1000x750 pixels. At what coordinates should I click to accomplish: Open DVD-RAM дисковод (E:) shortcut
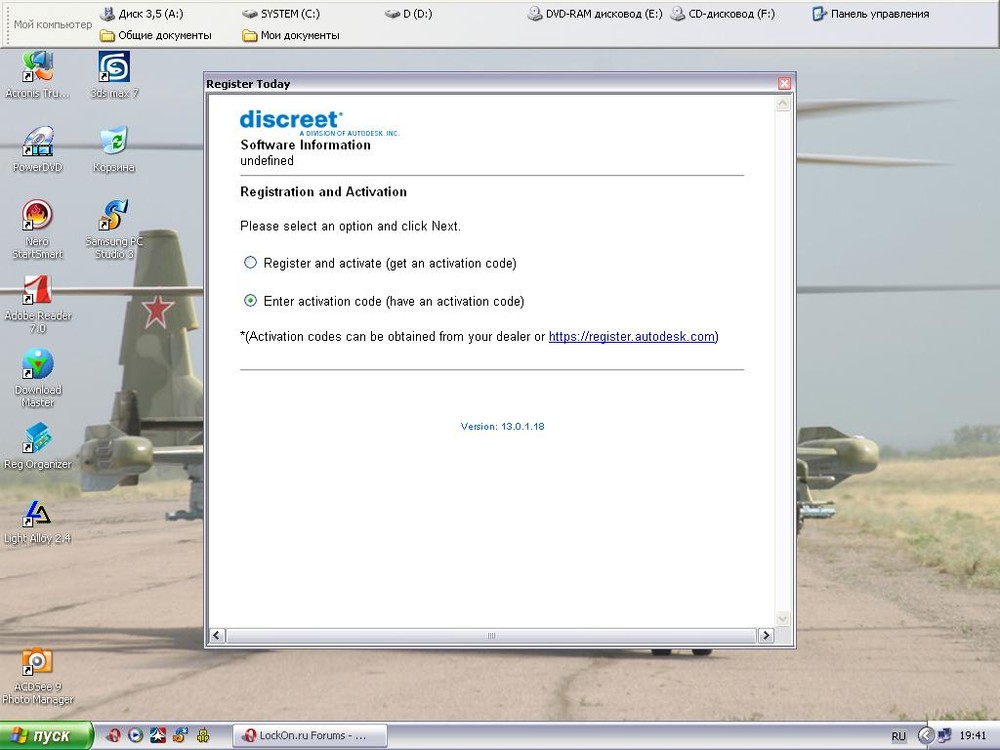(x=595, y=13)
